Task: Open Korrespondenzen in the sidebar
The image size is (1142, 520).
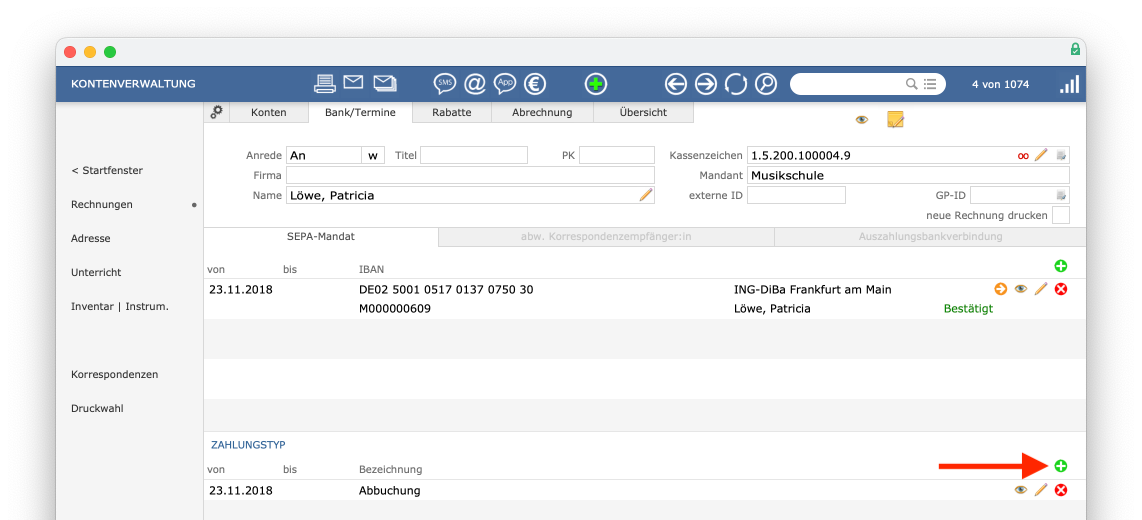Action: [114, 374]
